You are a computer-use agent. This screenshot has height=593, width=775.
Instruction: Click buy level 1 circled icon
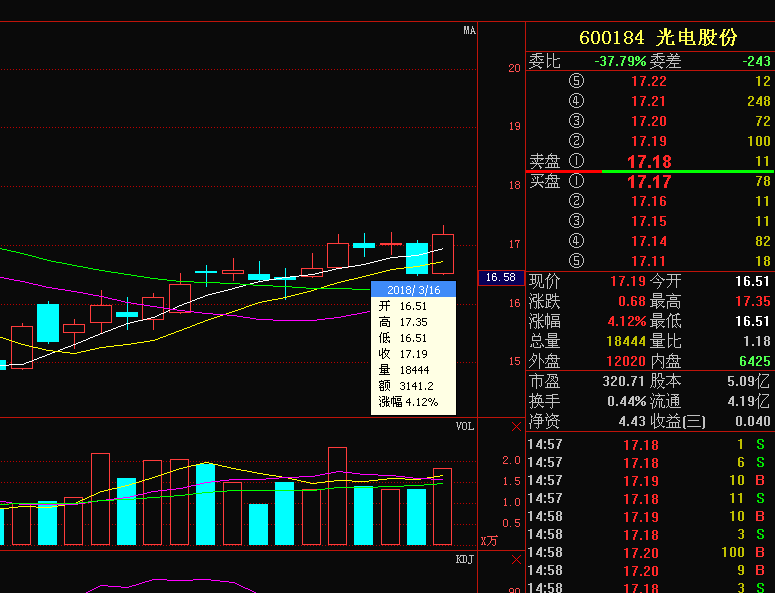(x=575, y=182)
